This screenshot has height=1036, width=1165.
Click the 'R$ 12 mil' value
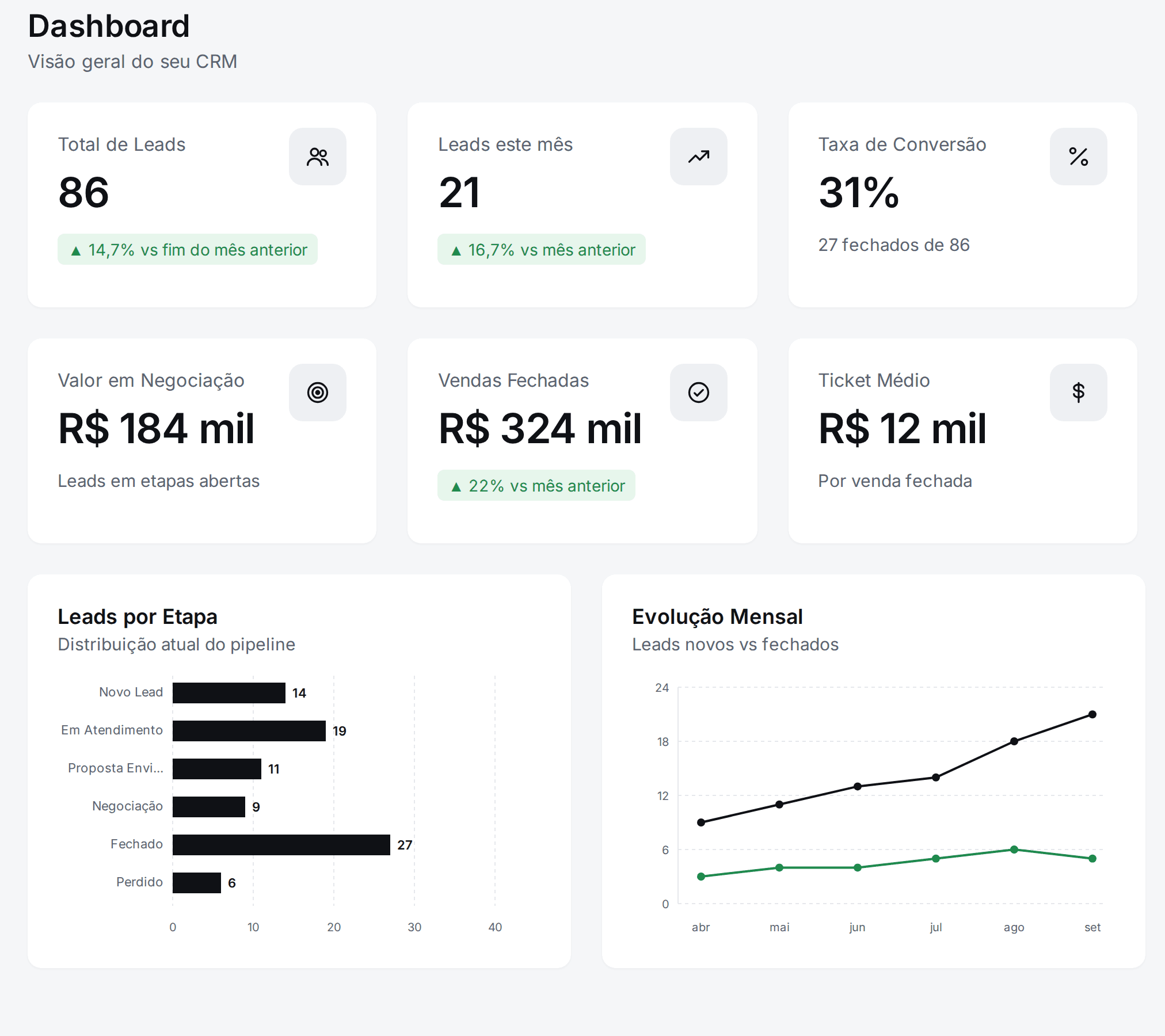point(903,428)
